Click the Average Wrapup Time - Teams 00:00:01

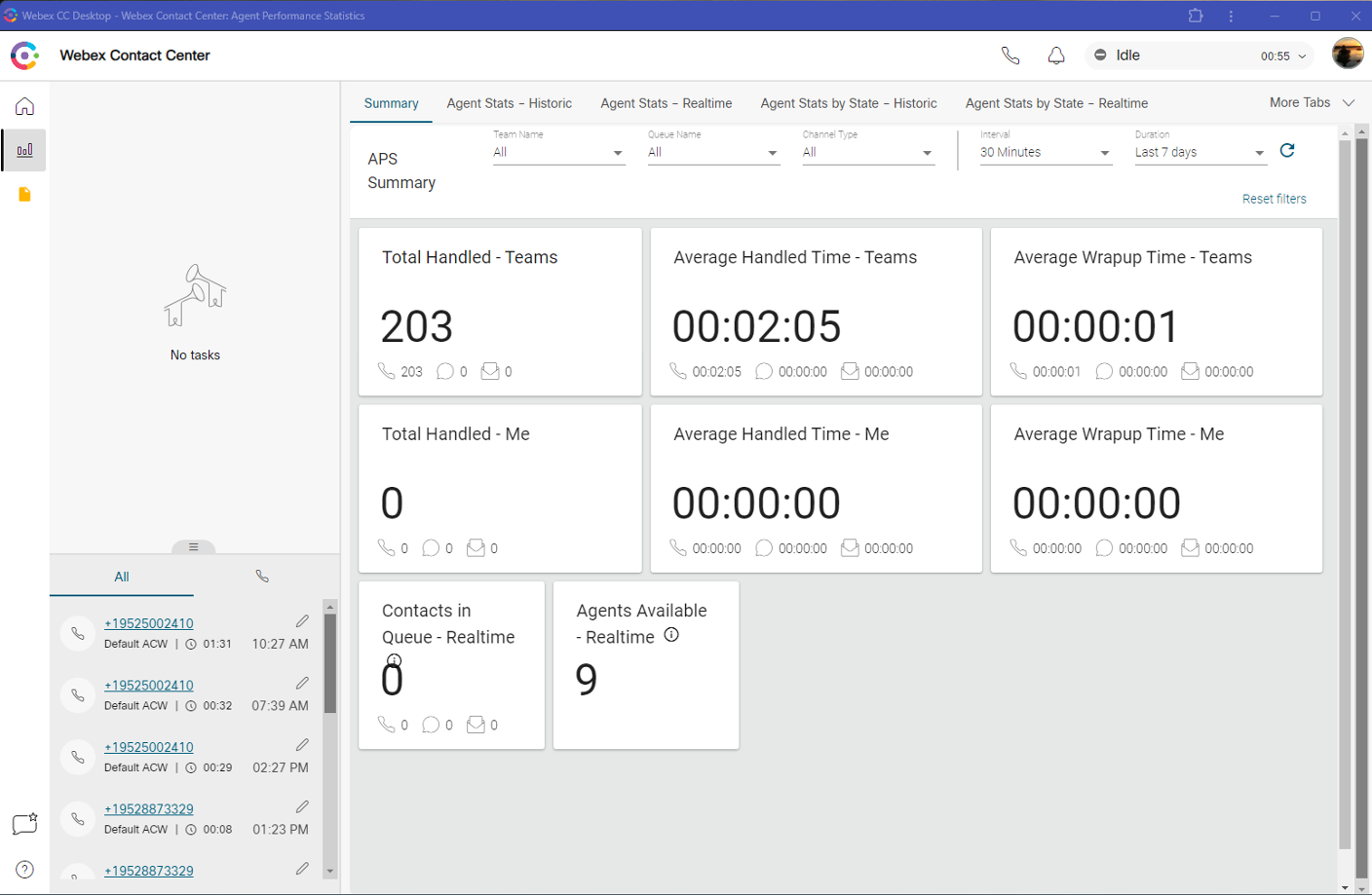(1096, 326)
